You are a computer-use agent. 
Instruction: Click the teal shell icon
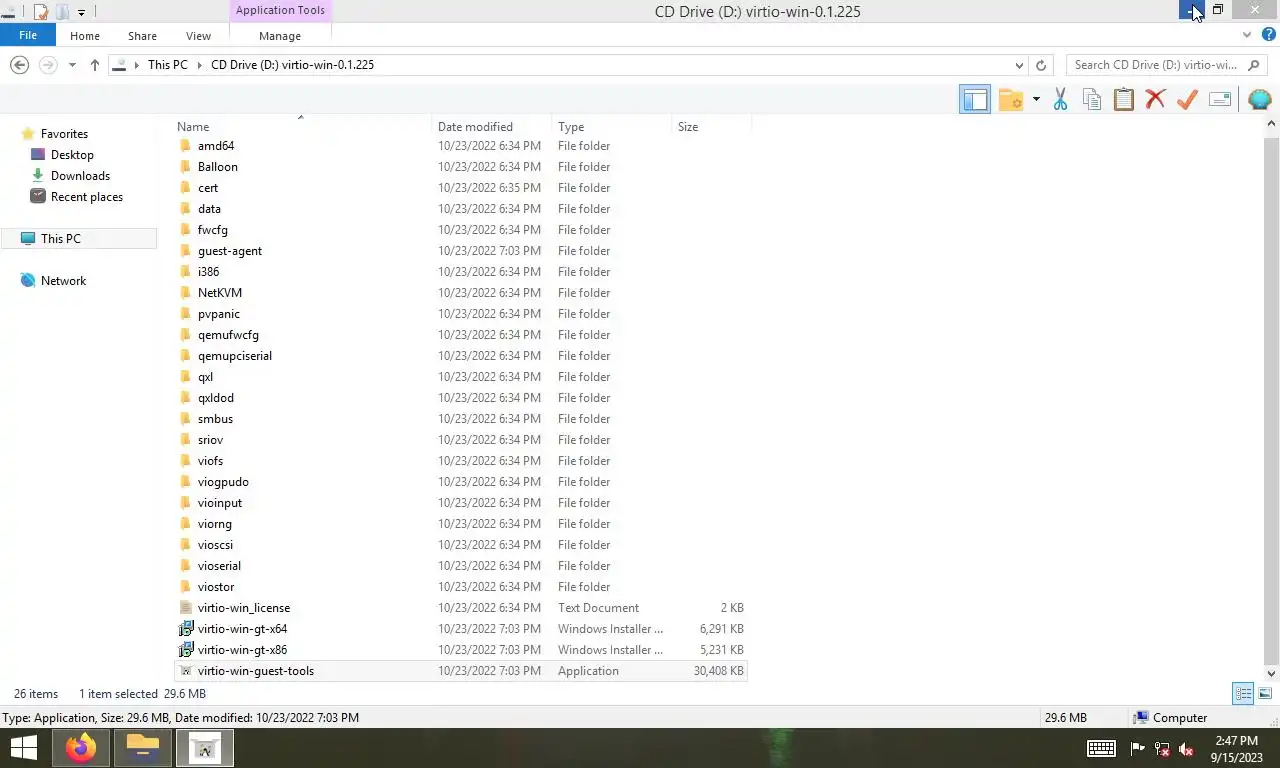pos(1260,99)
